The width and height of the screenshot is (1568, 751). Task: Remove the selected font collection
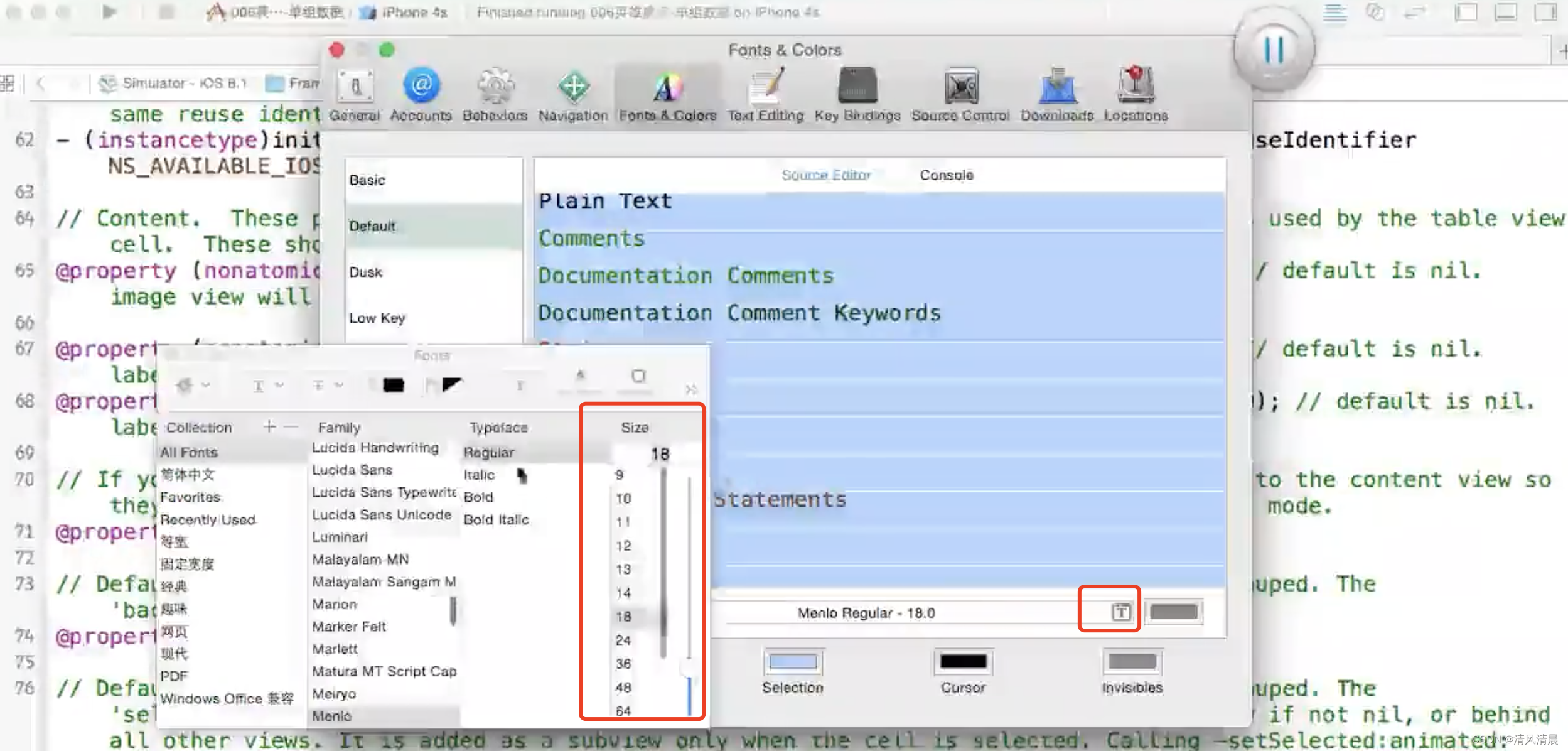(x=291, y=427)
